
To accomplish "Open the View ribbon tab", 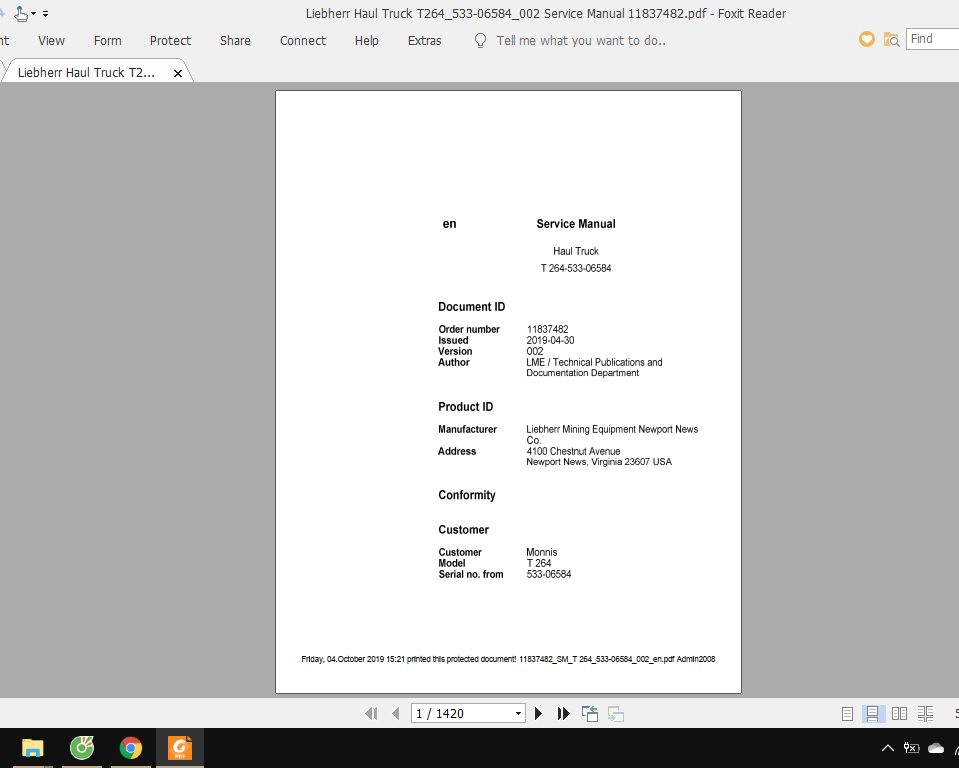I will 51,40.
